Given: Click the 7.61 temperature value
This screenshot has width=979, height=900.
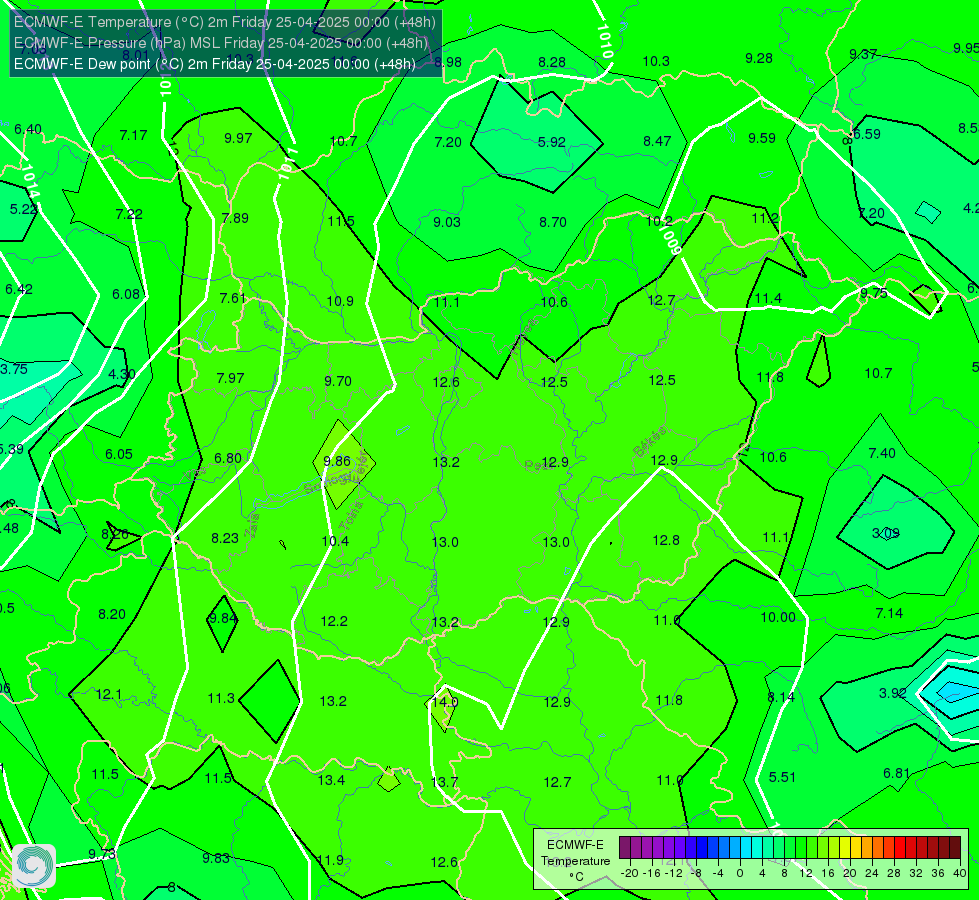Looking at the screenshot, I should (233, 298).
